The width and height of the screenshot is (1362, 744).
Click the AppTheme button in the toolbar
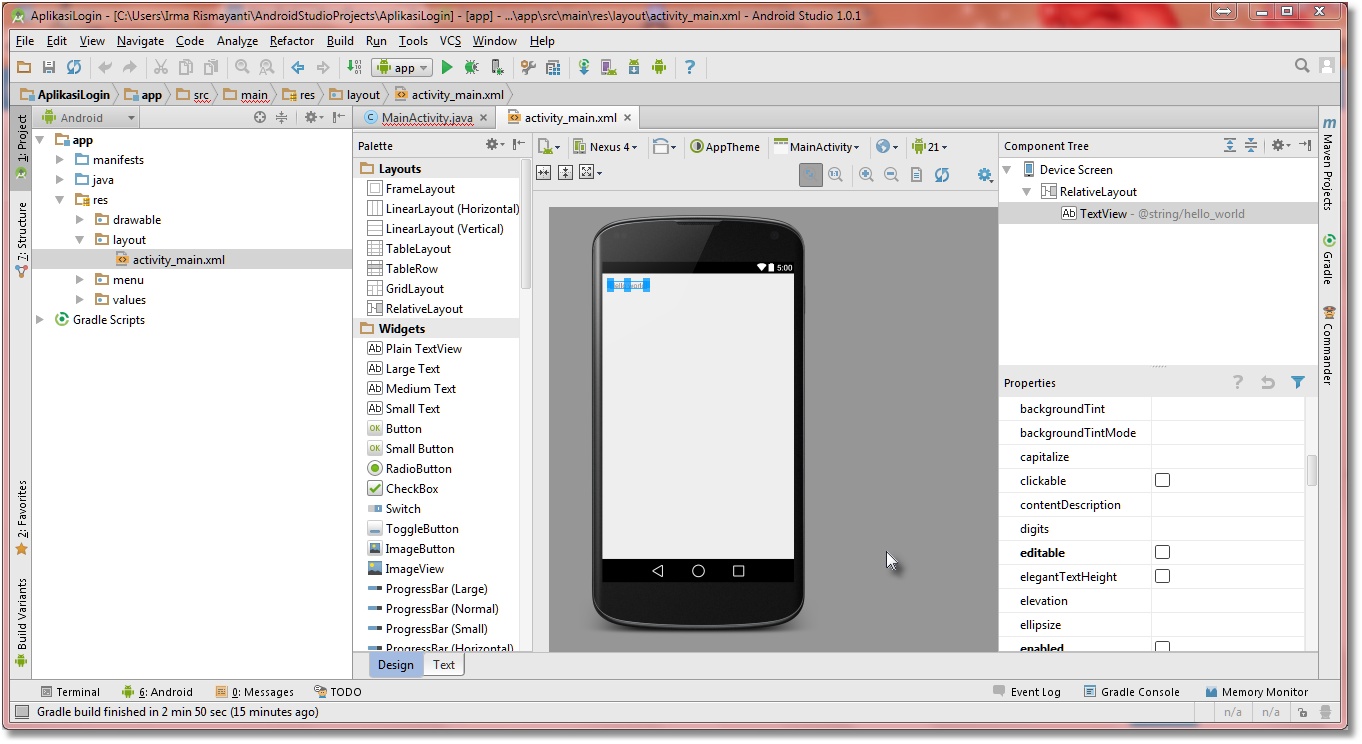[x=724, y=146]
